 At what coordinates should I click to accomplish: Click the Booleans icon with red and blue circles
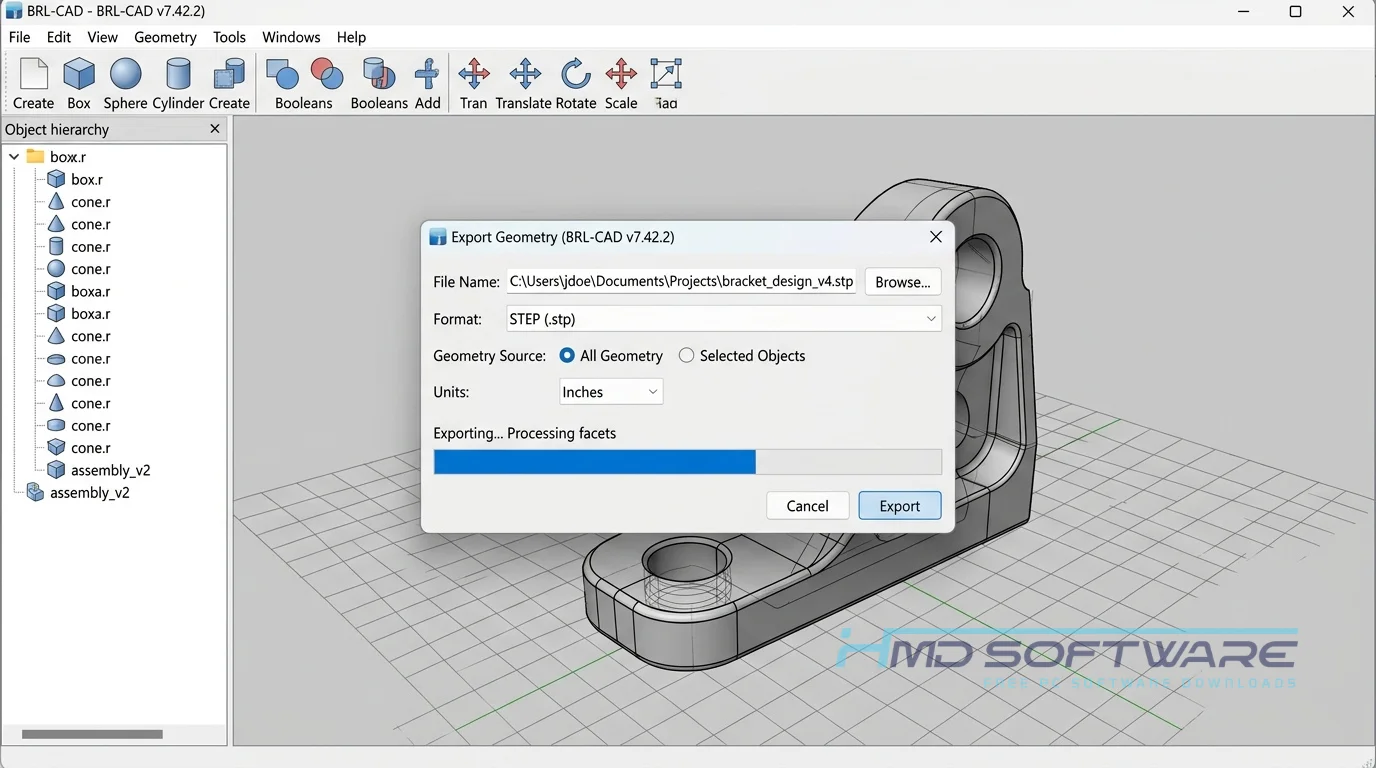click(327, 74)
